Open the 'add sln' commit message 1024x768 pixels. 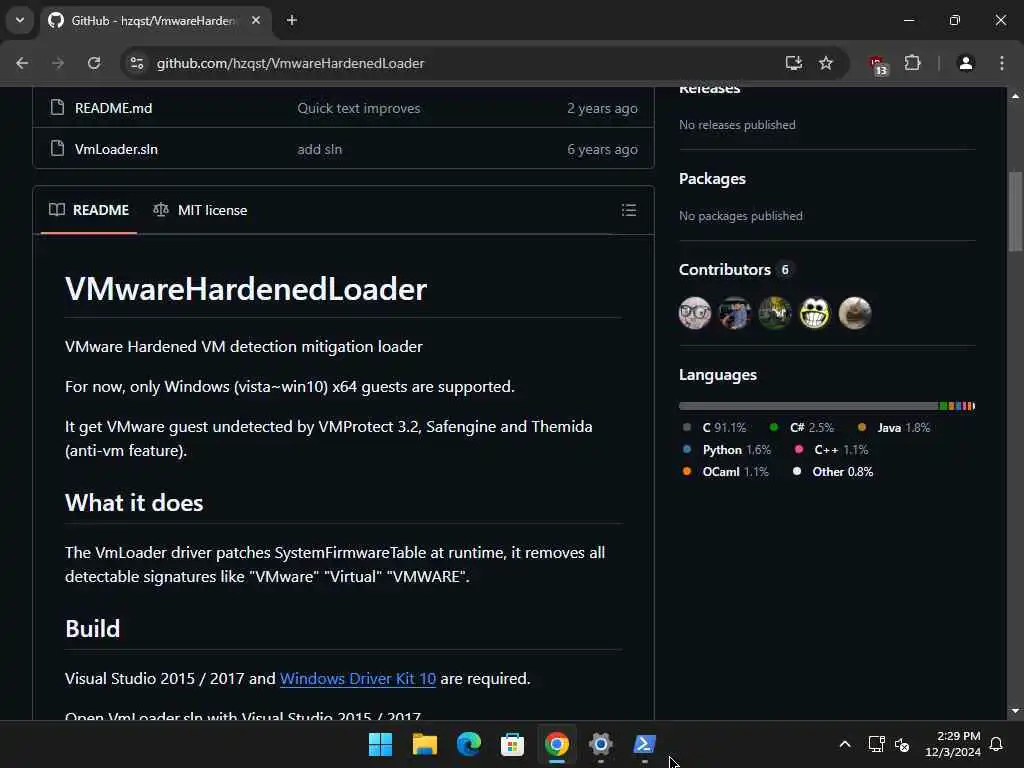point(319,150)
